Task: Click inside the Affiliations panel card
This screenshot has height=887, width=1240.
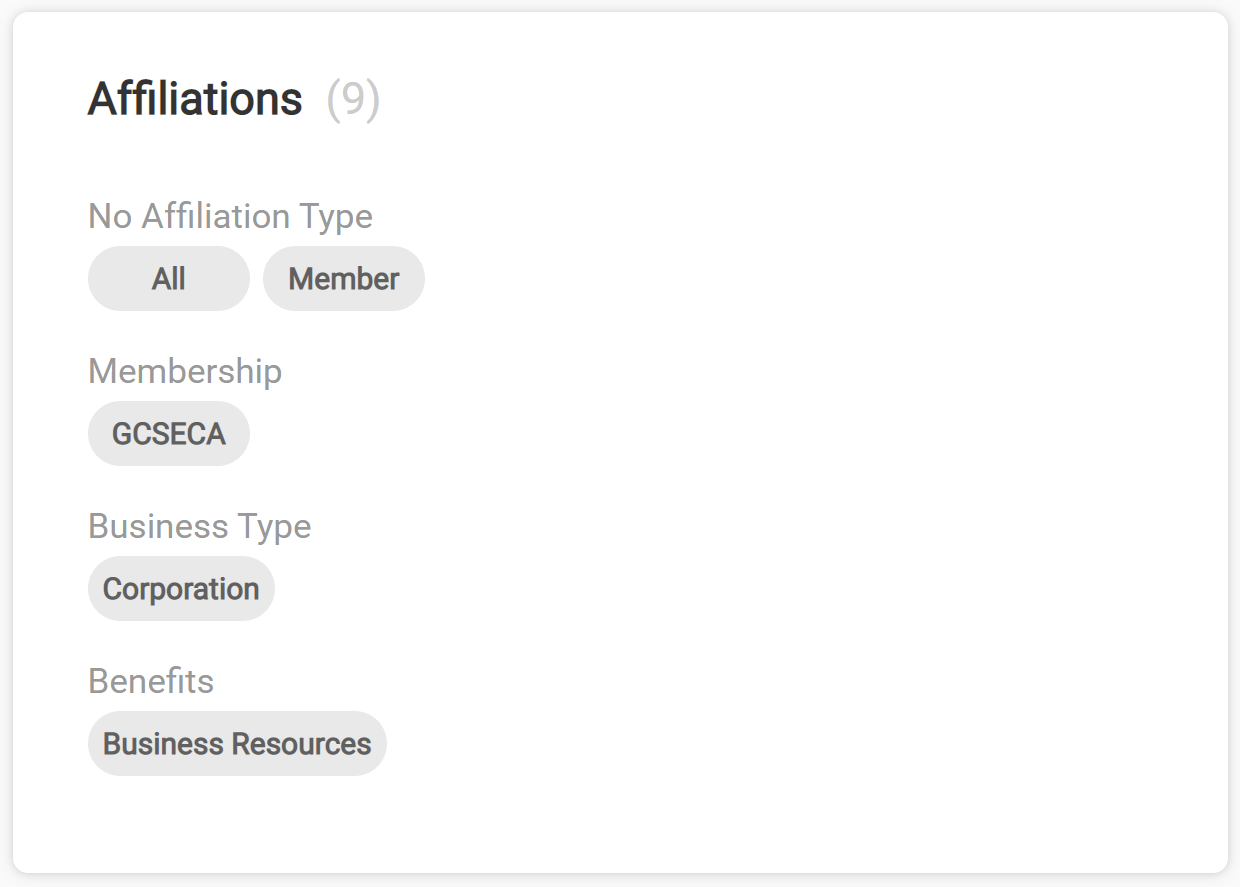Action: [700, 440]
